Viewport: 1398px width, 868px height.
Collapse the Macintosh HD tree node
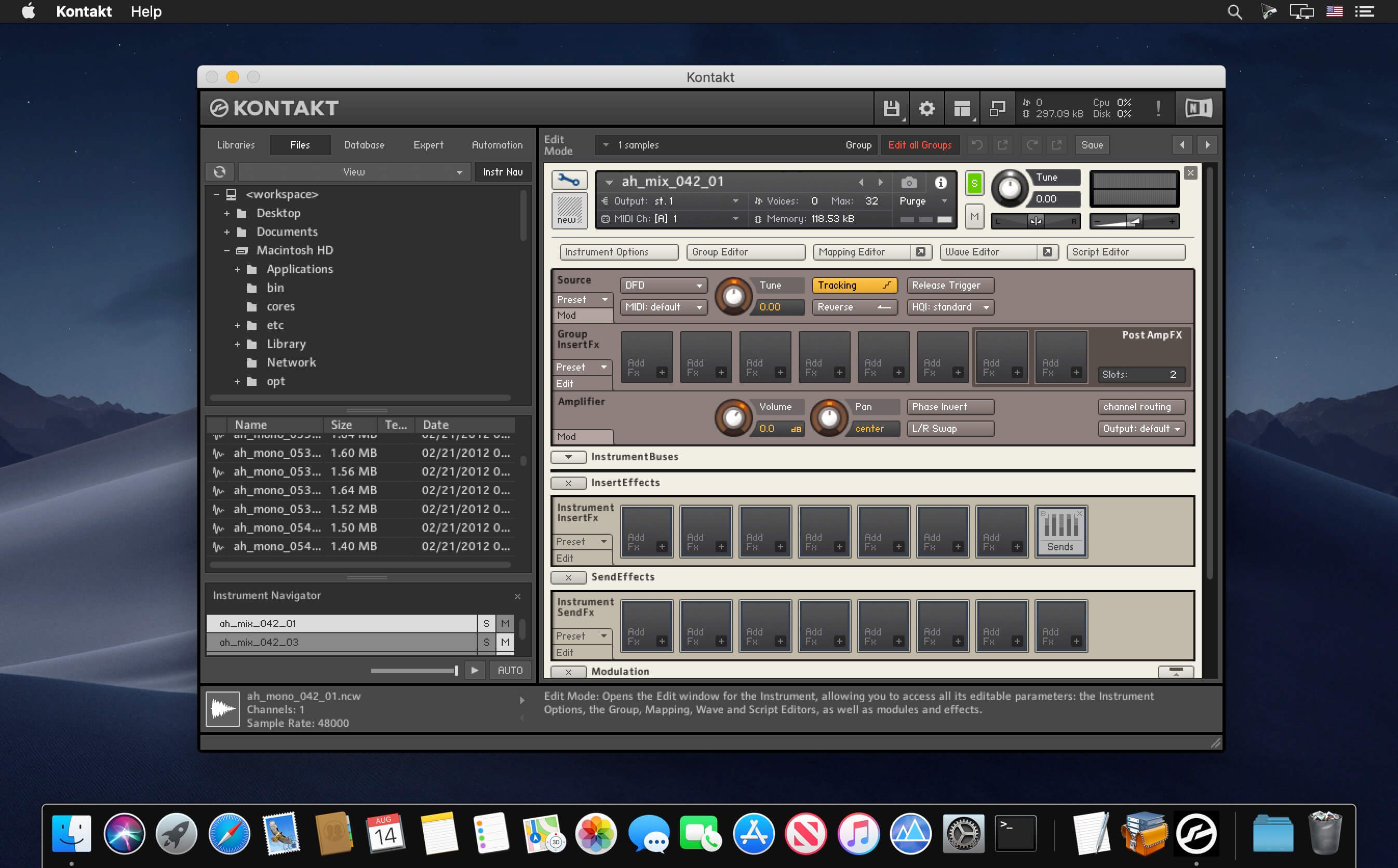(x=227, y=251)
